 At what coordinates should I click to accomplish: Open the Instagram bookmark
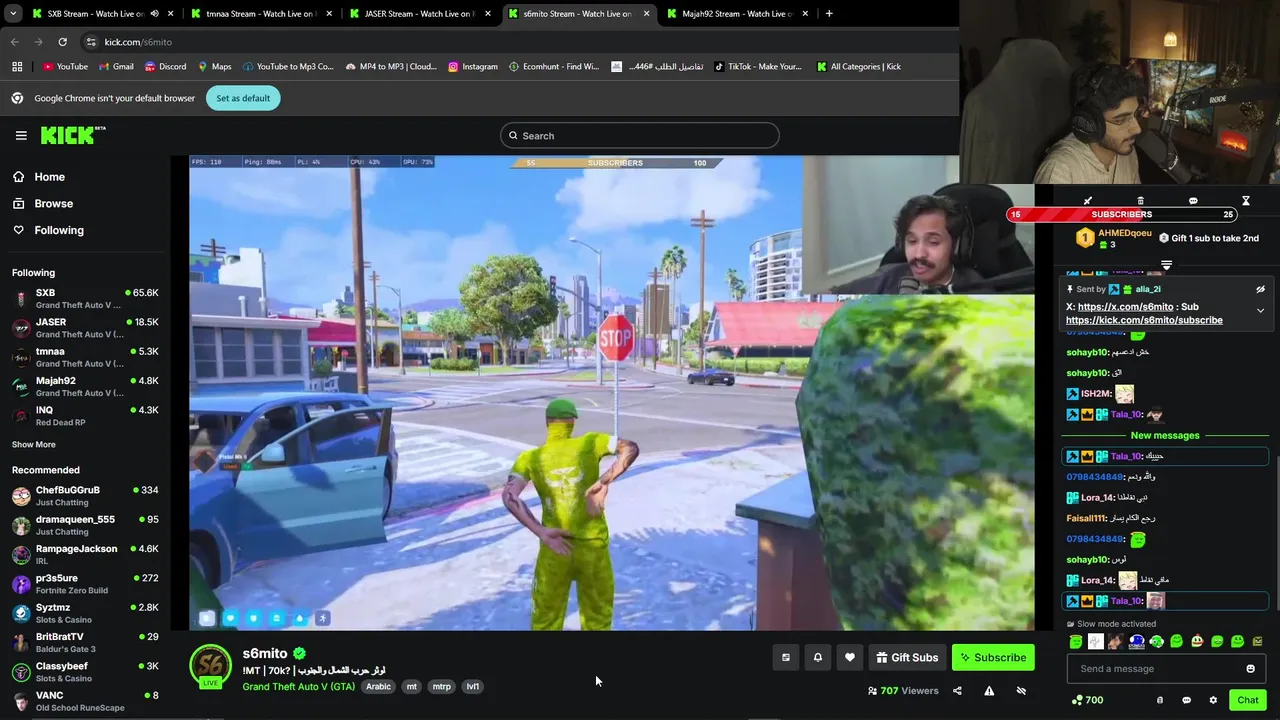pyautogui.click(x=473, y=67)
